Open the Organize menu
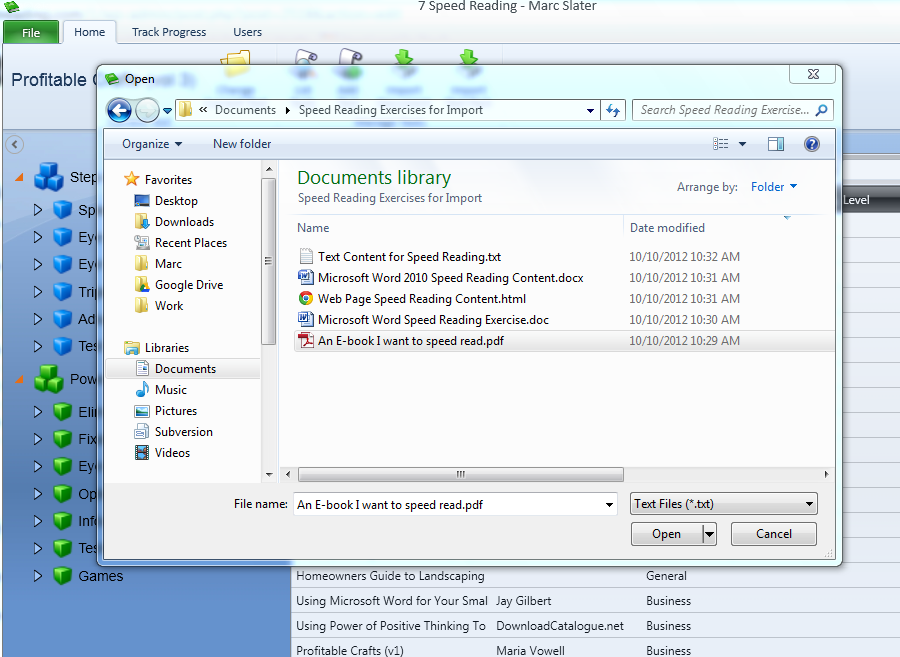This screenshot has height=657, width=900. click(152, 144)
